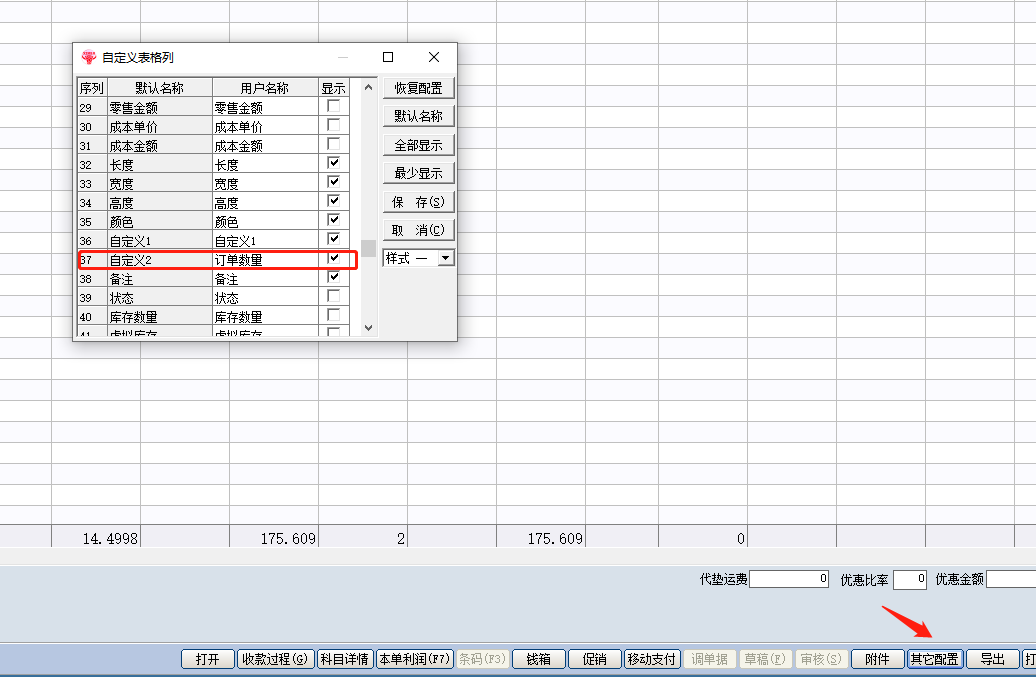Image resolution: width=1036 pixels, height=677 pixels.
Task: Select user name cell 状态
Action: coord(265,298)
